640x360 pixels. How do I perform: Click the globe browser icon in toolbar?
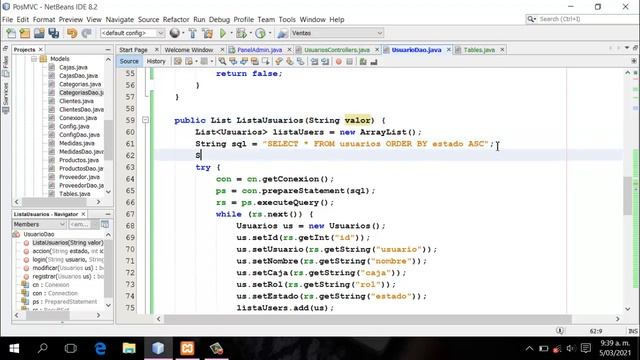click(x=175, y=33)
